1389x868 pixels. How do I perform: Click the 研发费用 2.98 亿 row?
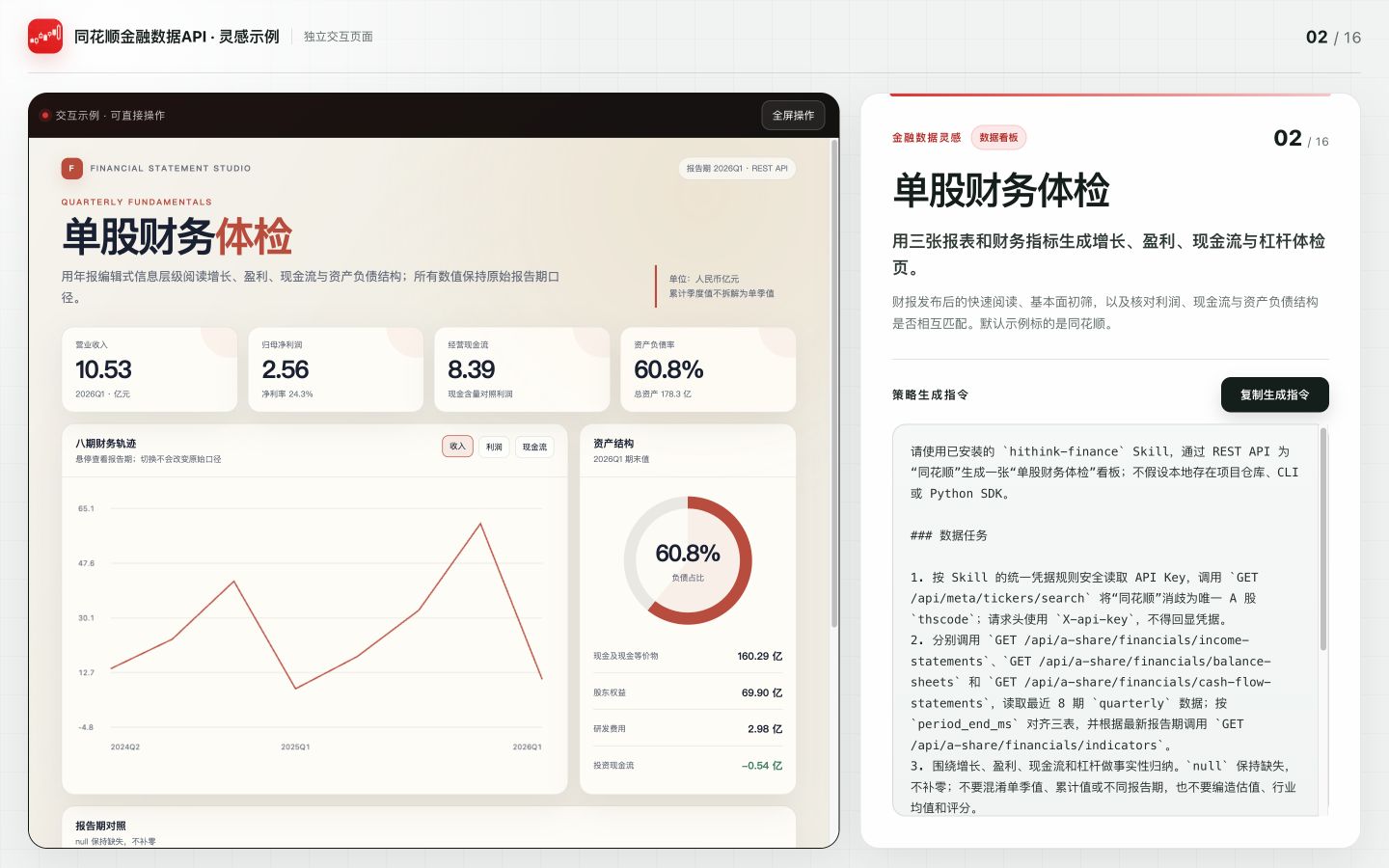[688, 729]
